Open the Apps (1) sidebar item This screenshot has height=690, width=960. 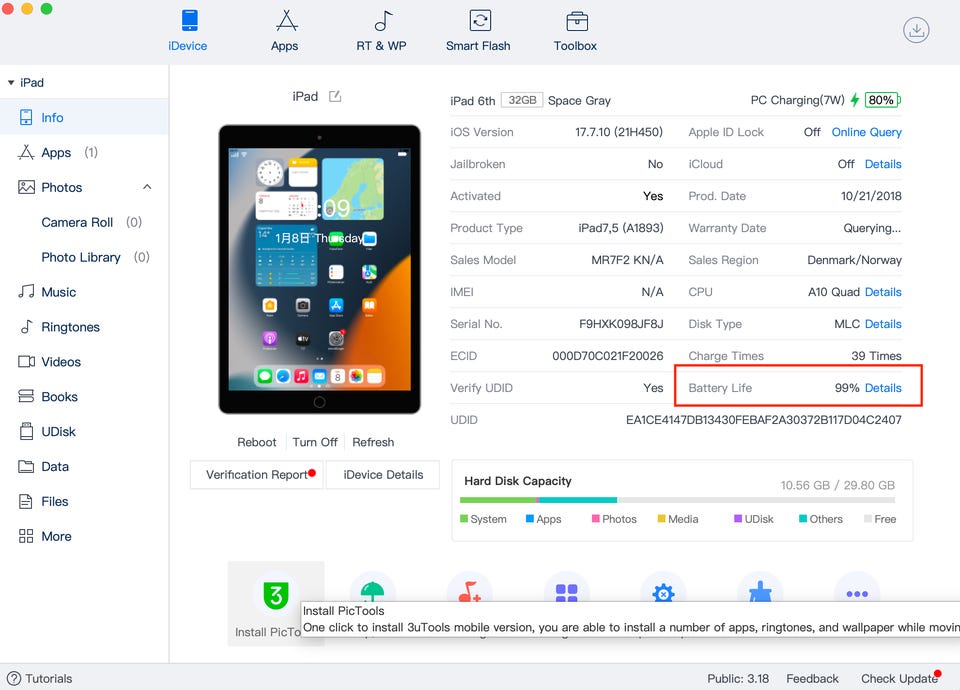click(x=84, y=152)
